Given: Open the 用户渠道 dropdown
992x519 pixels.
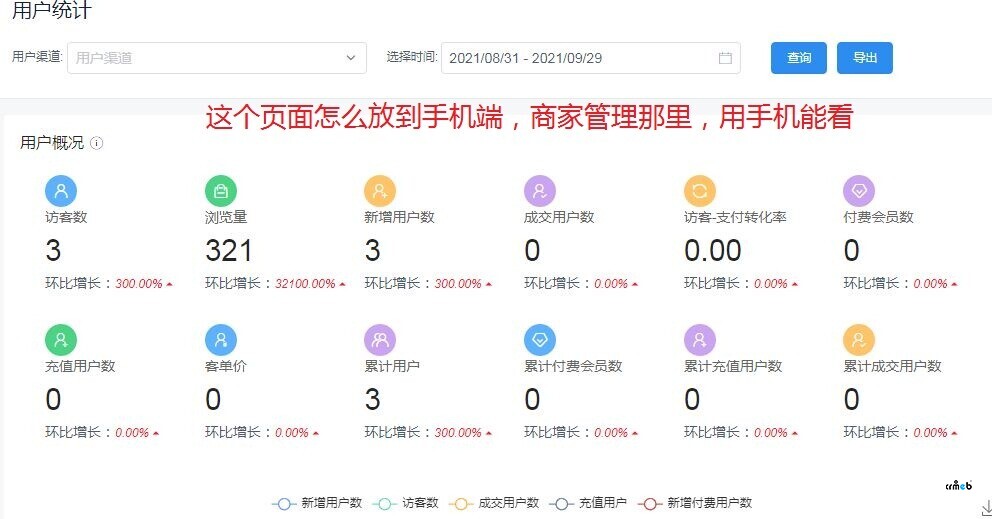Looking at the screenshot, I should coord(217,58).
